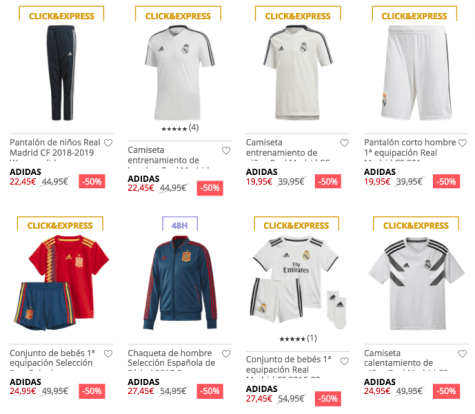Click heart beside the 19,95€ Camiseta entrenamiento

344,143
